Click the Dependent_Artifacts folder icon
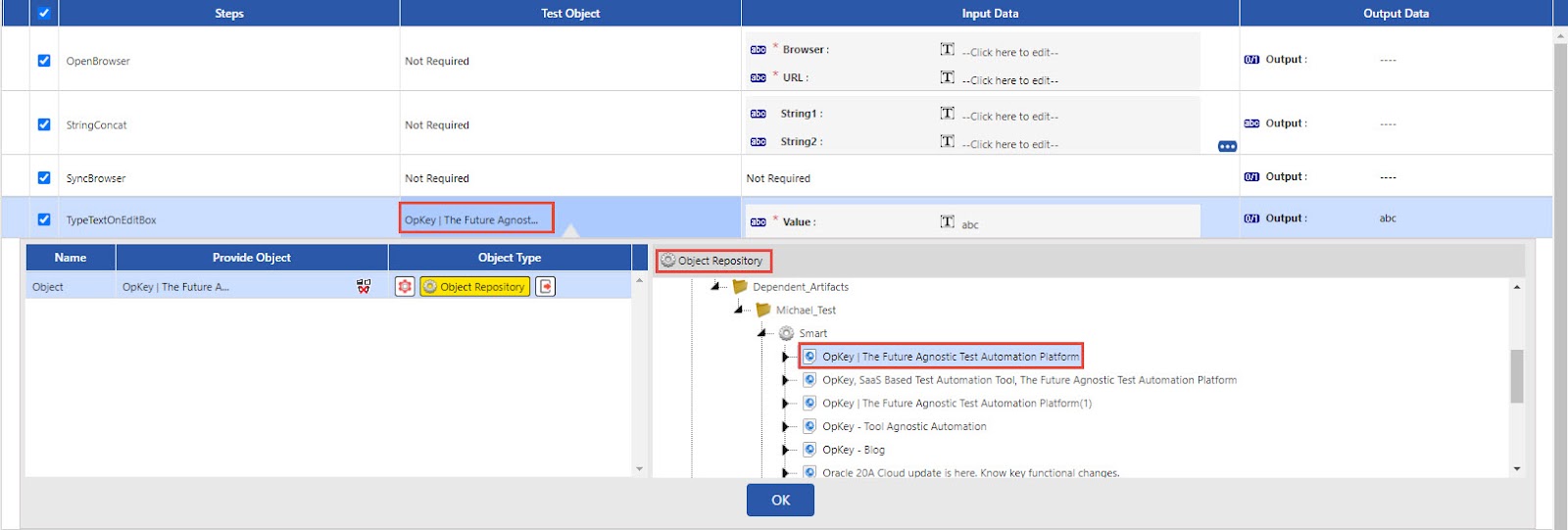The height and width of the screenshot is (530, 1568). pos(740,286)
